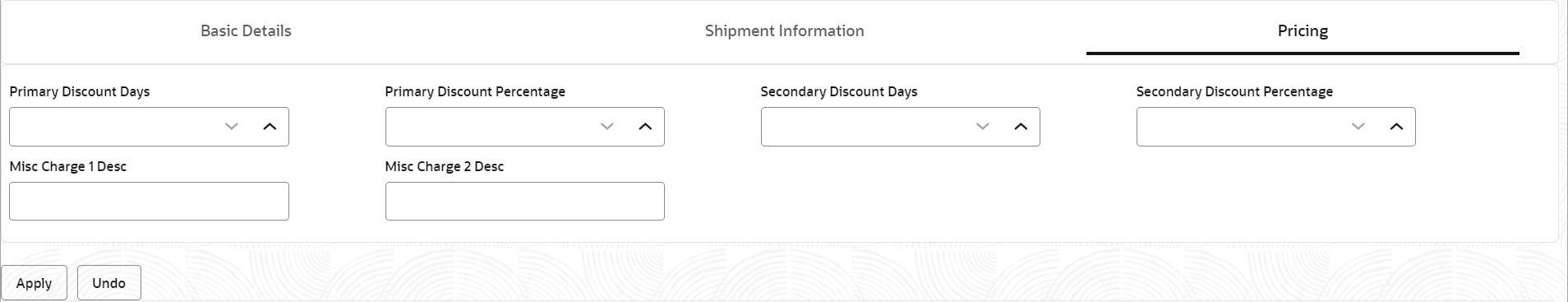Click the Misc Charge 2 Desc label
Screen dimensions: 1568x302
(445, 166)
